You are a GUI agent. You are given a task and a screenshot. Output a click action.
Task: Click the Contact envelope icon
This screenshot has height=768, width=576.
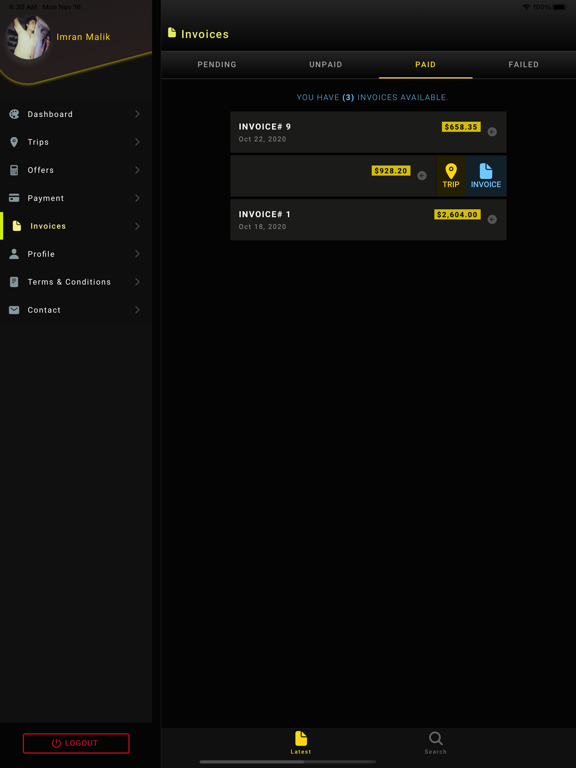(x=14, y=310)
